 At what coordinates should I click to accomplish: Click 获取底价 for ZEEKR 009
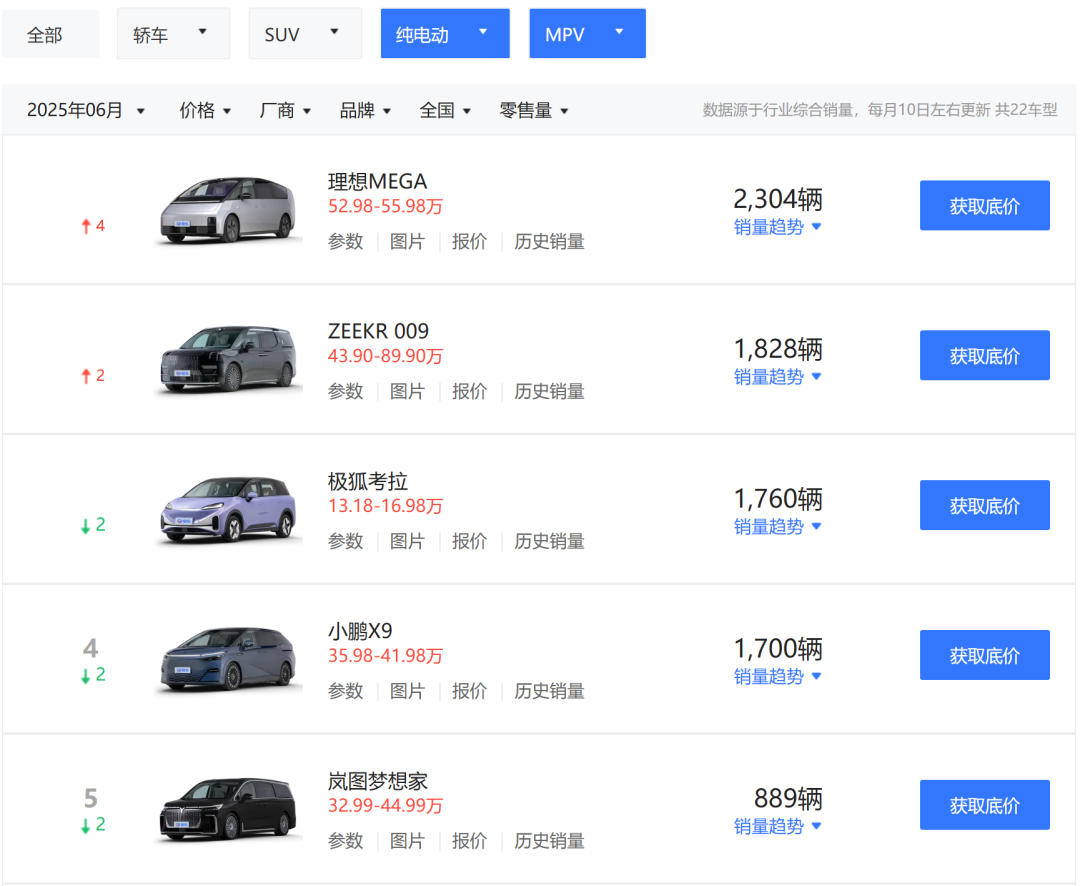pos(984,355)
